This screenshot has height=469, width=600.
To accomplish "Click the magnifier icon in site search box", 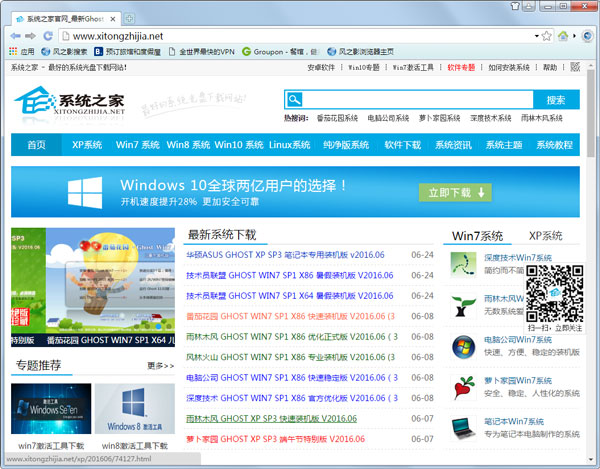I will pos(294,100).
